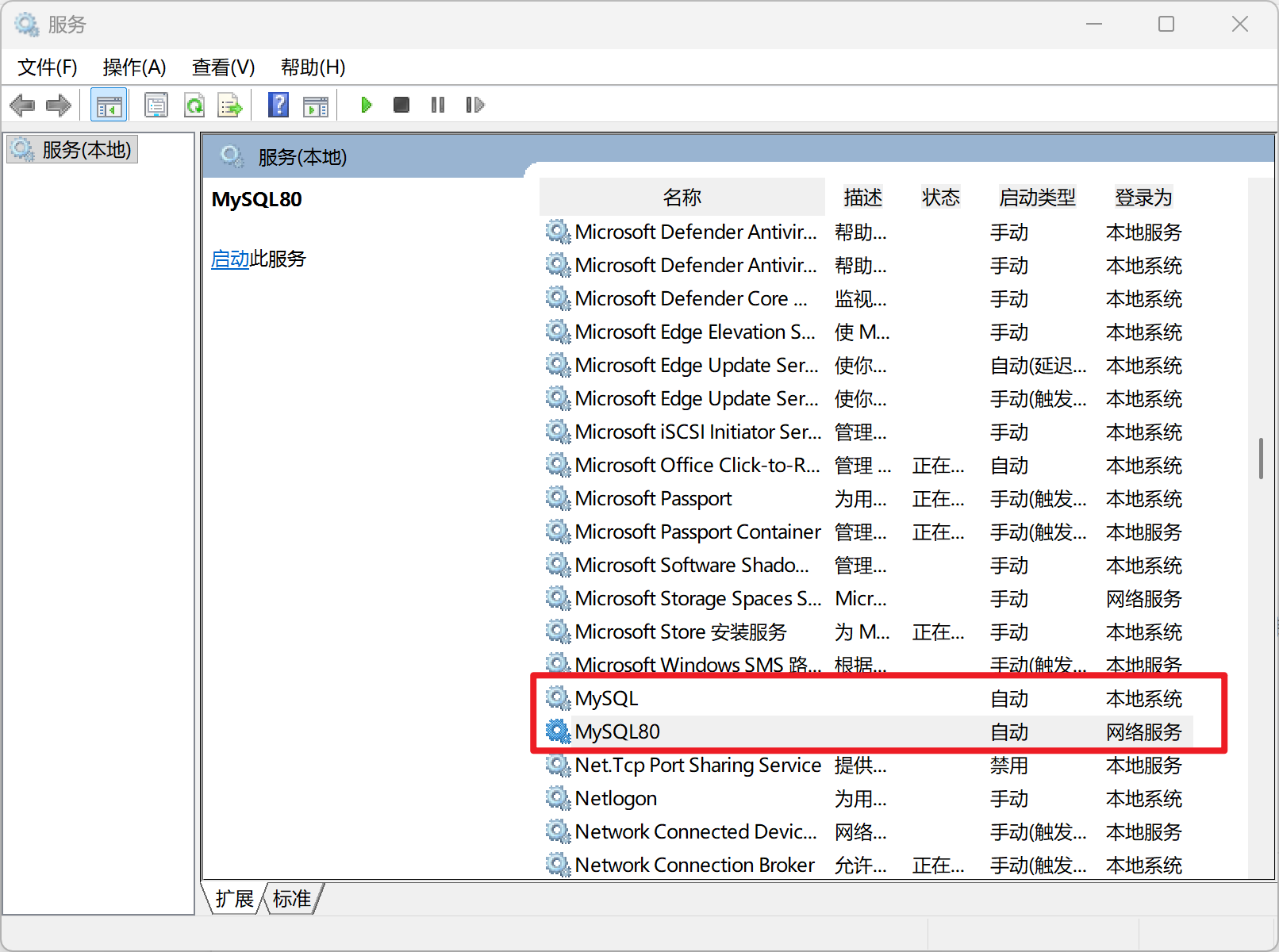Screen dimensions: 1279x952
Task: Click gear icon of Microsoft Store 安装服务
Action: [x=558, y=631]
